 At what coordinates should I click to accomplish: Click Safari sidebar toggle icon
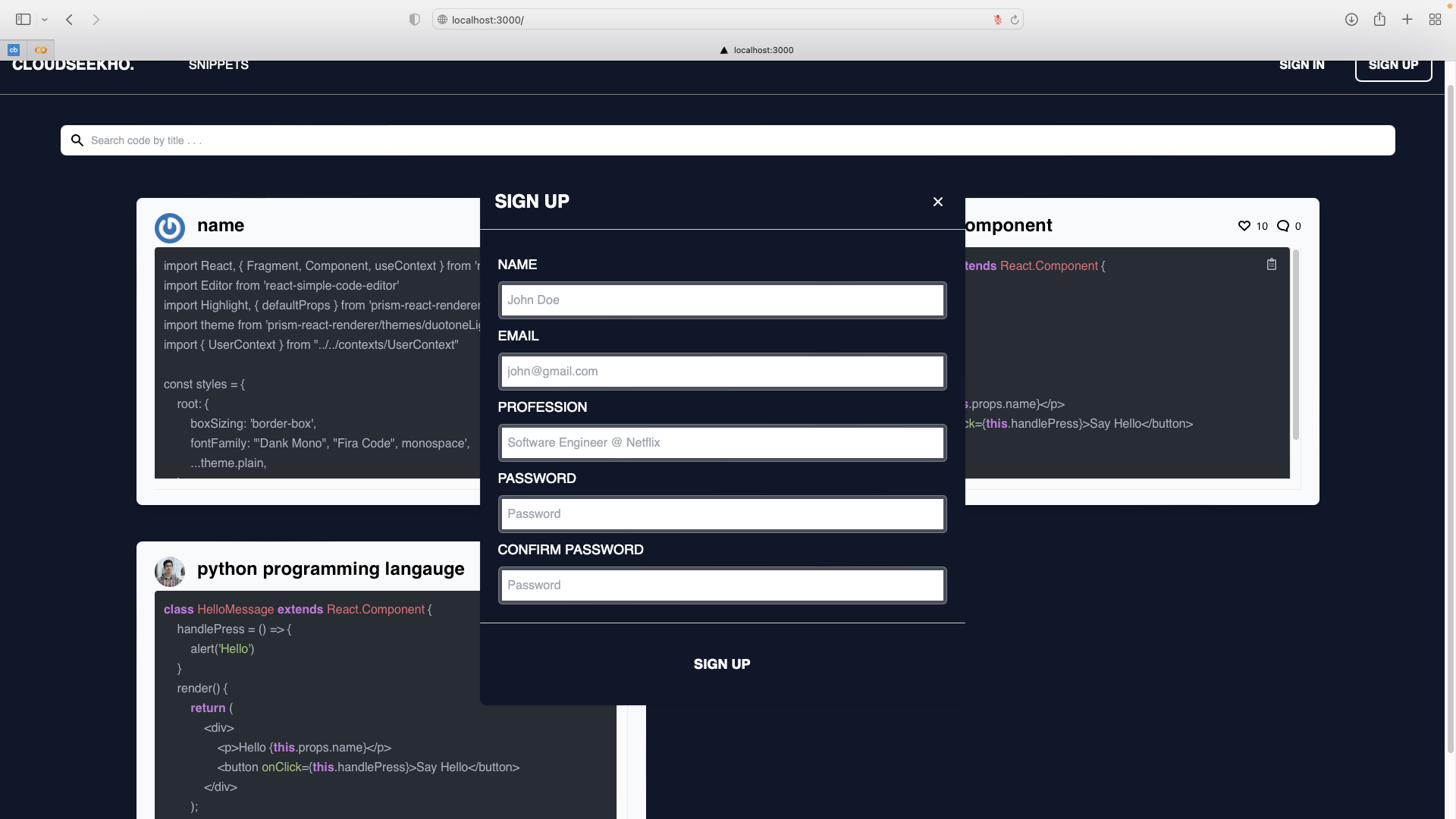point(24,20)
